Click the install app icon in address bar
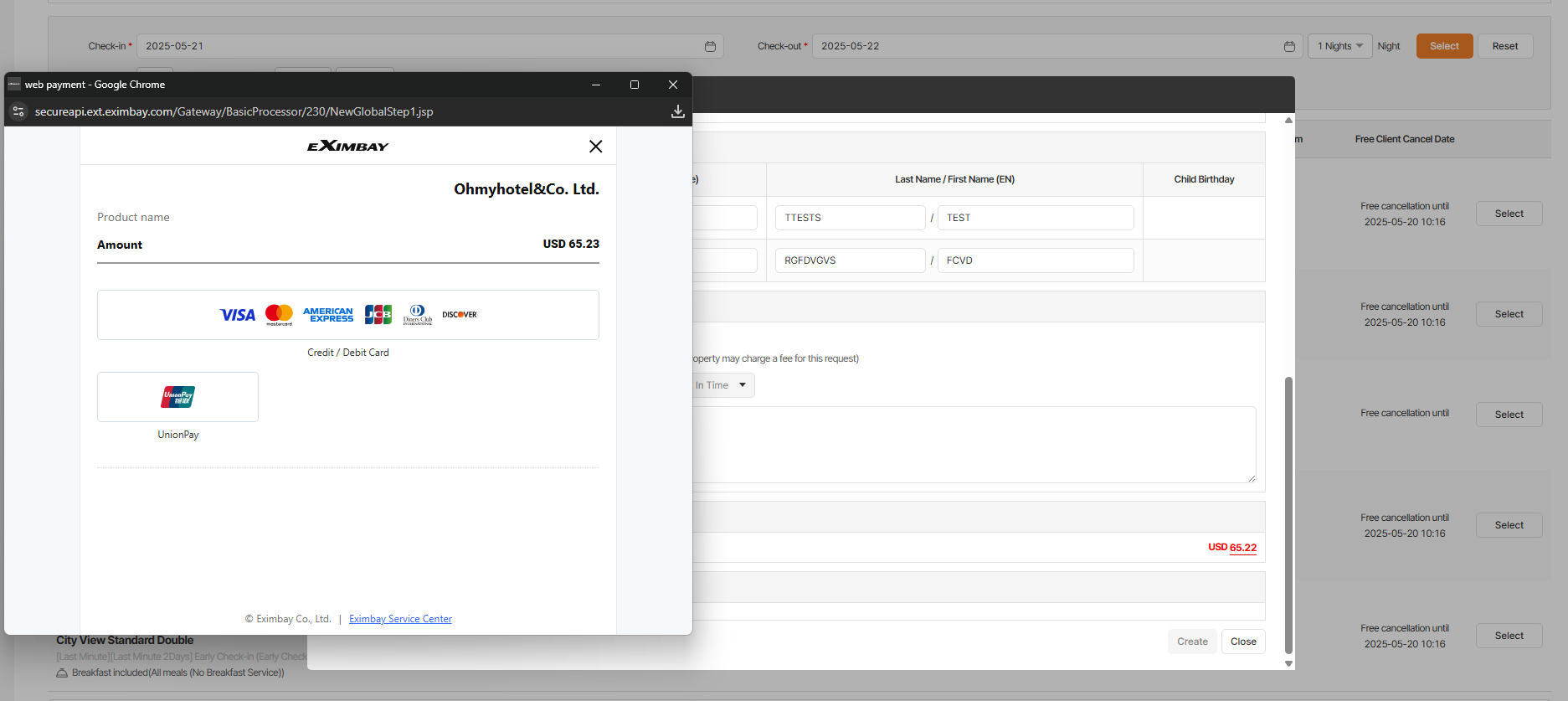 pyautogui.click(x=678, y=111)
